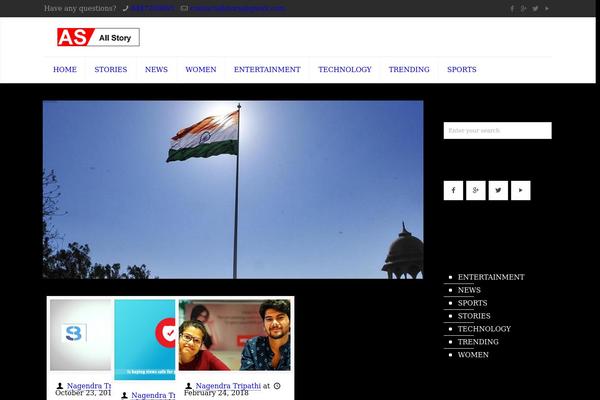600x400 pixels.
Task: Click the search input field
Action: pyautogui.click(x=497, y=131)
